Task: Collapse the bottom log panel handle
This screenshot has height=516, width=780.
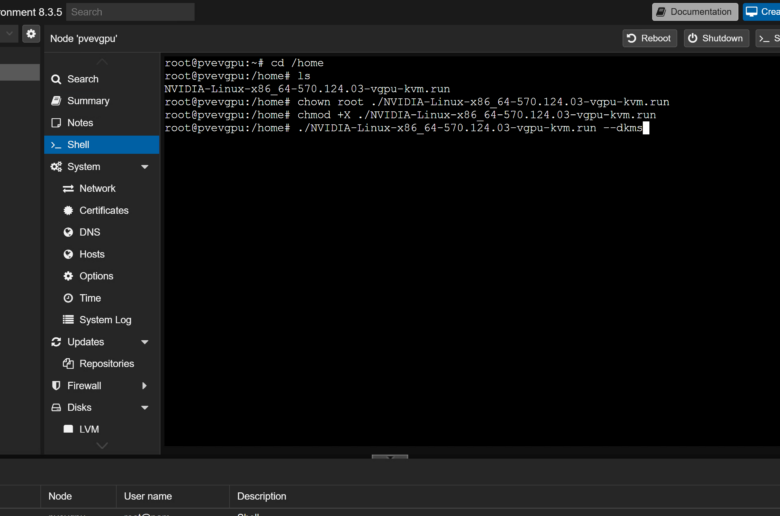Action: [390, 456]
